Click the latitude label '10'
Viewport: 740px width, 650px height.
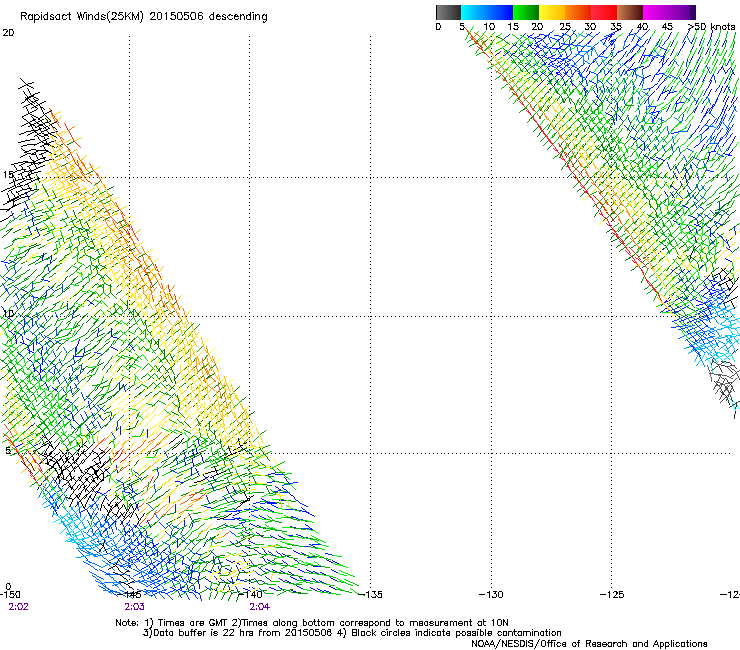pyautogui.click(x=8, y=314)
